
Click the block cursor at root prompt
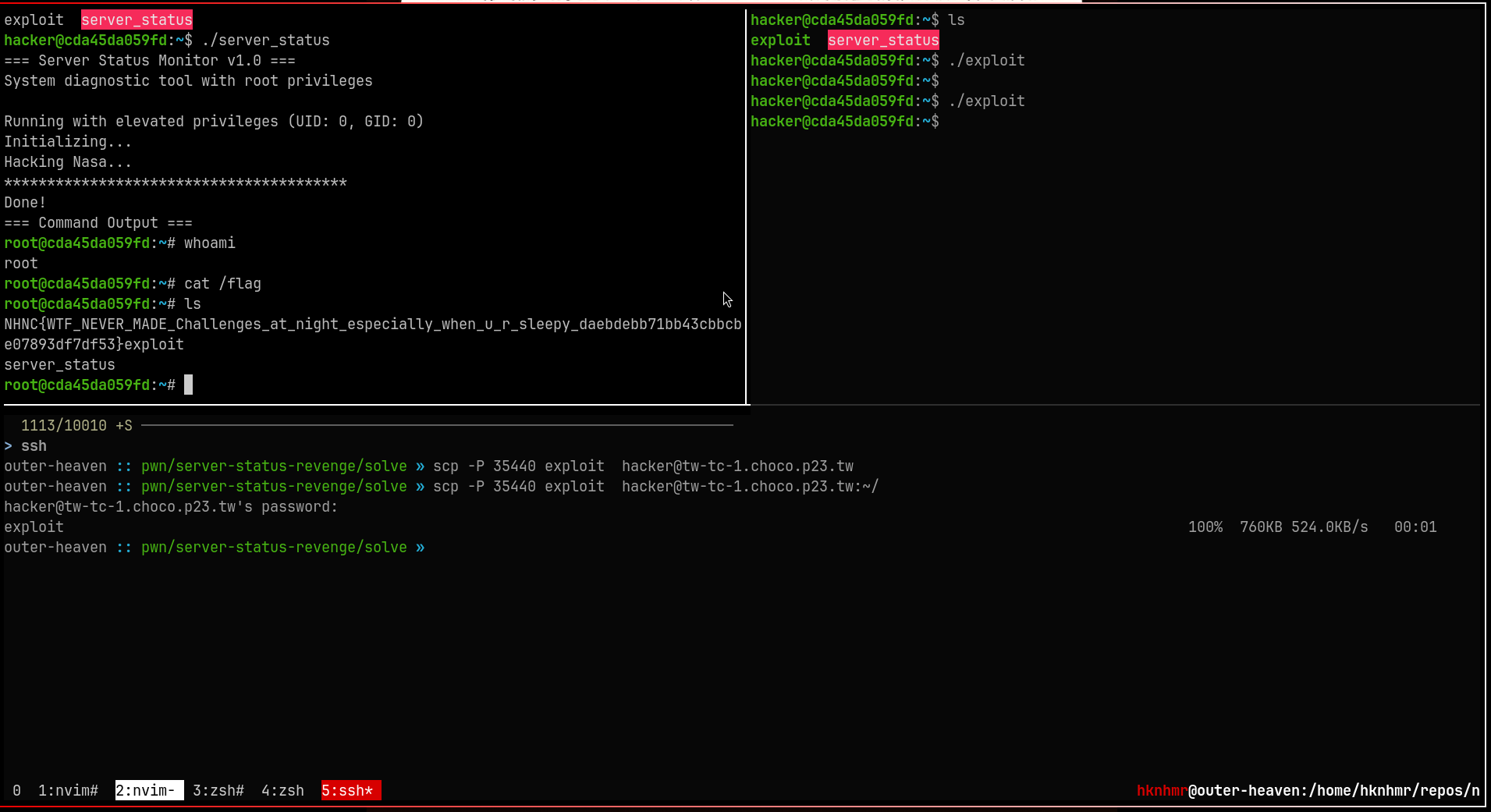coord(188,385)
